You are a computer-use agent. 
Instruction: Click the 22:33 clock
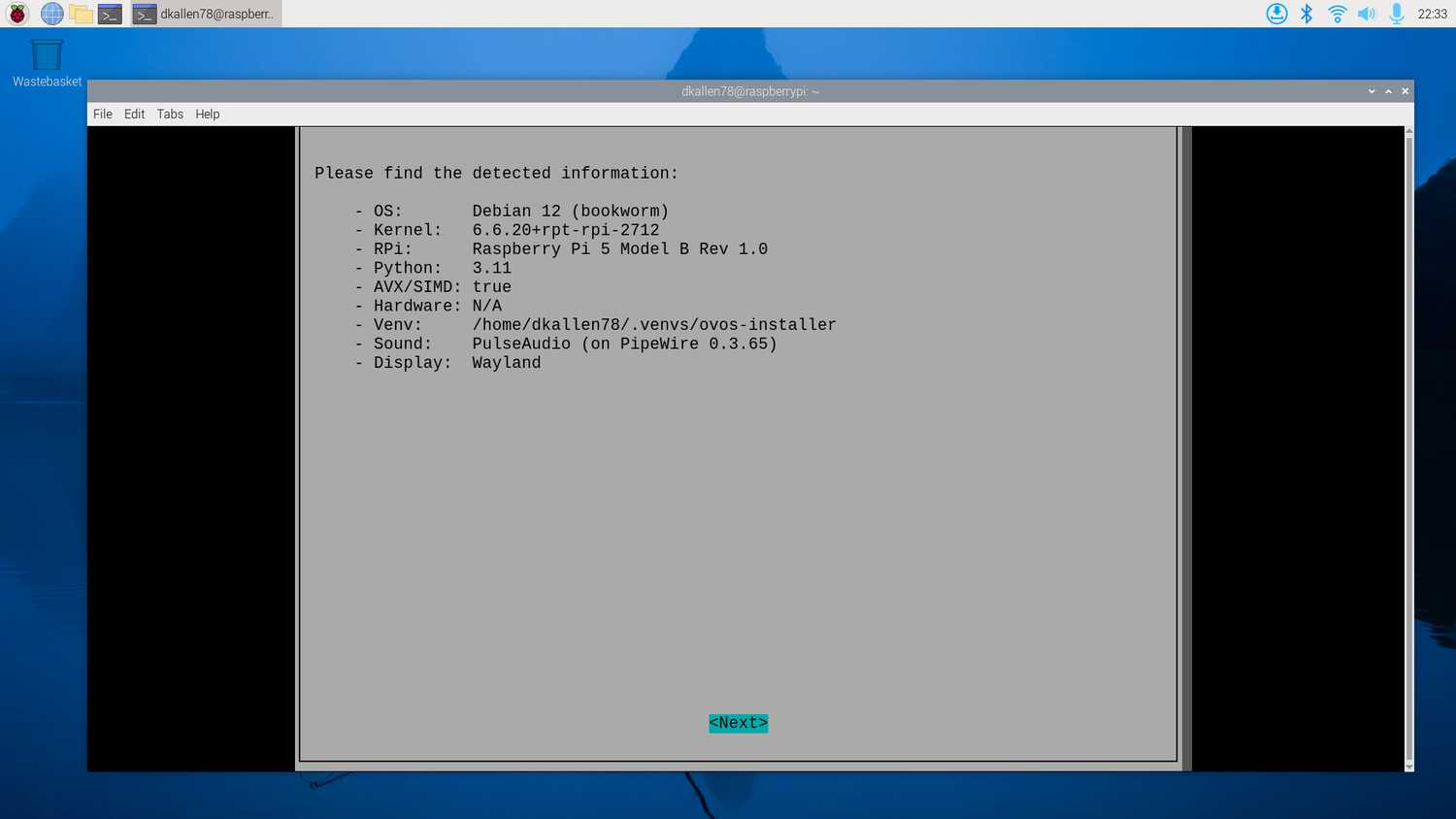click(x=1432, y=14)
